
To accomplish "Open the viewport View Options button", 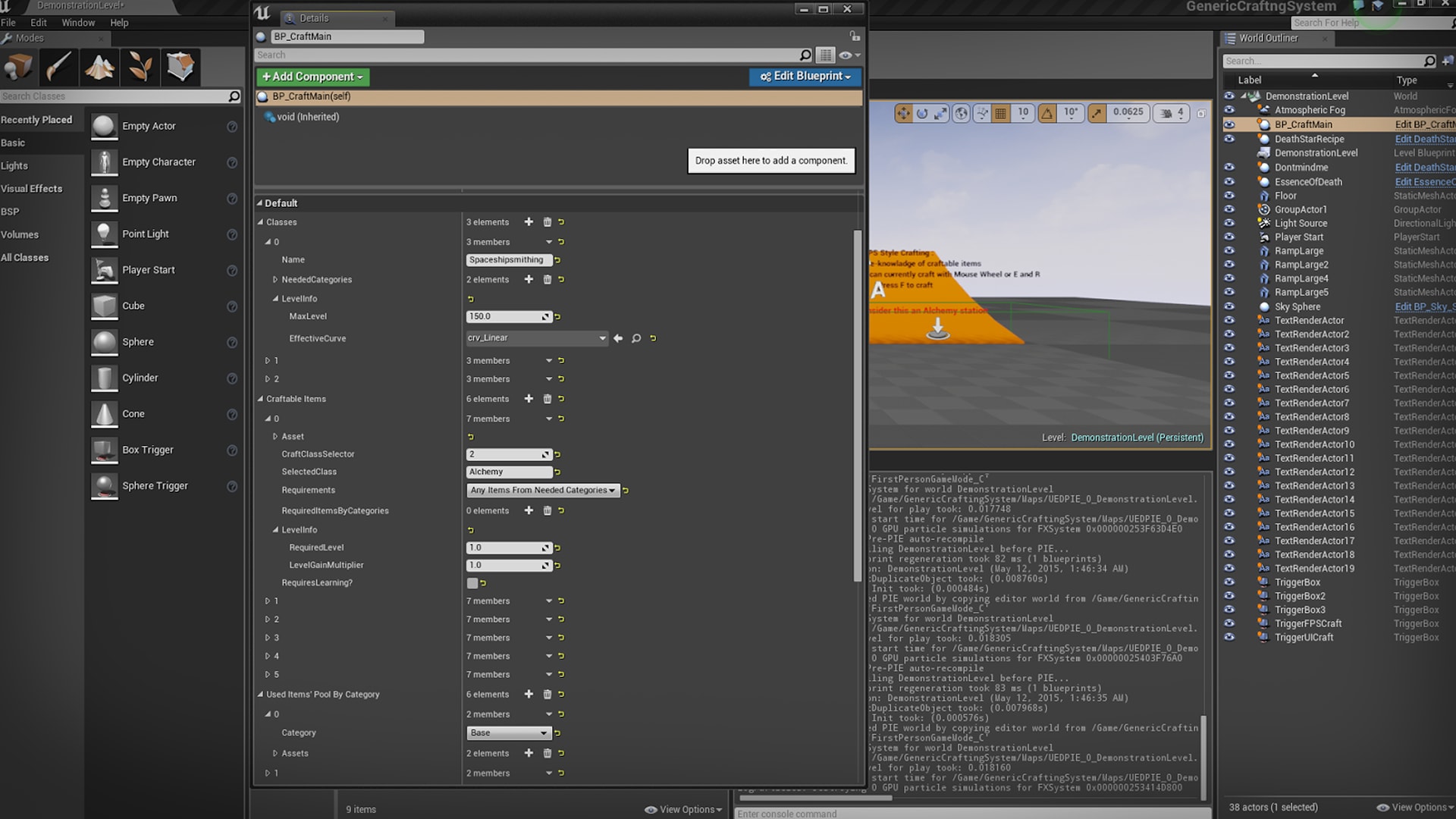I will point(683,809).
